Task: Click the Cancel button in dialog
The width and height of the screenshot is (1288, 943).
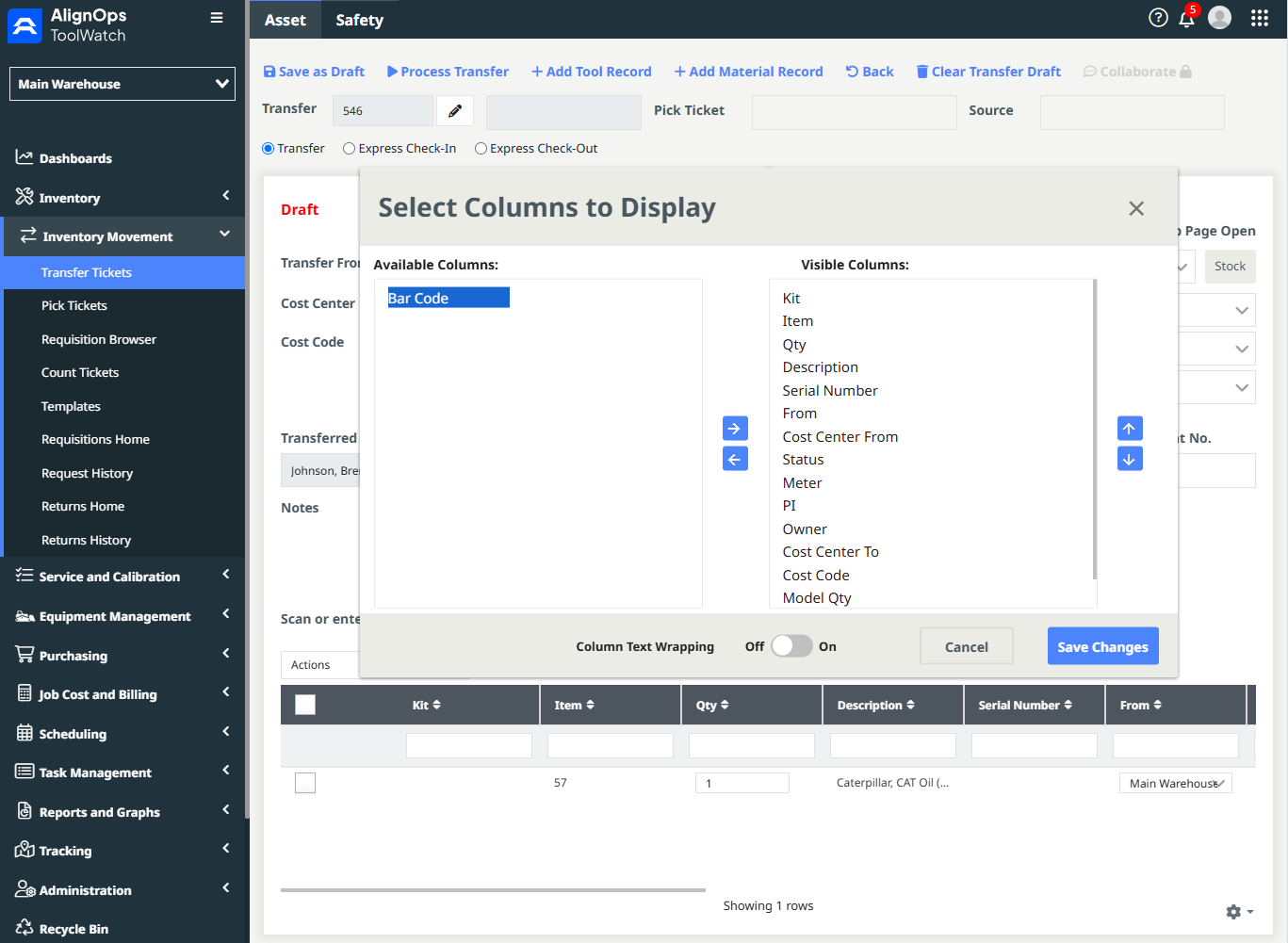Action: [967, 646]
